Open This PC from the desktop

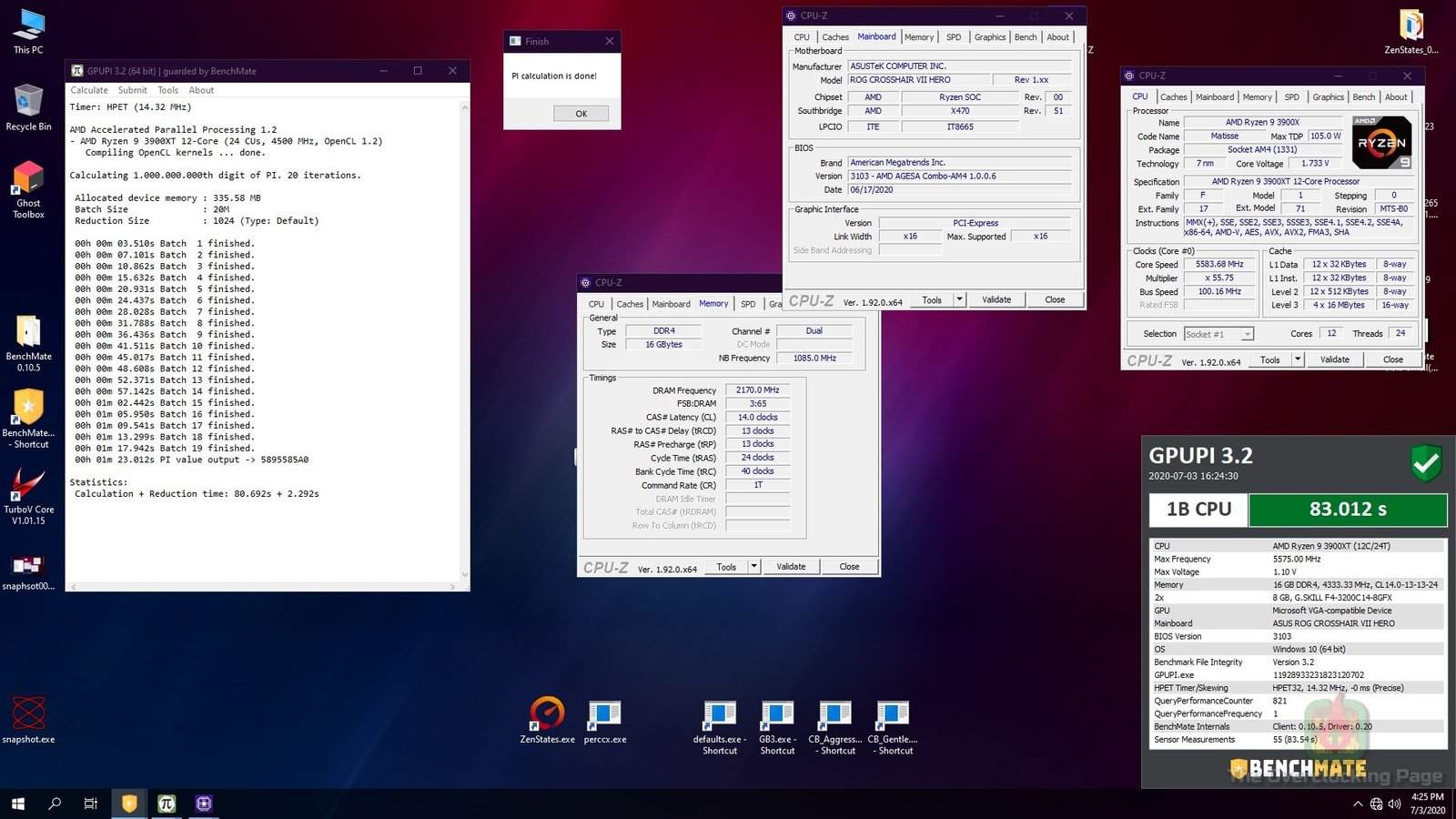(28, 23)
